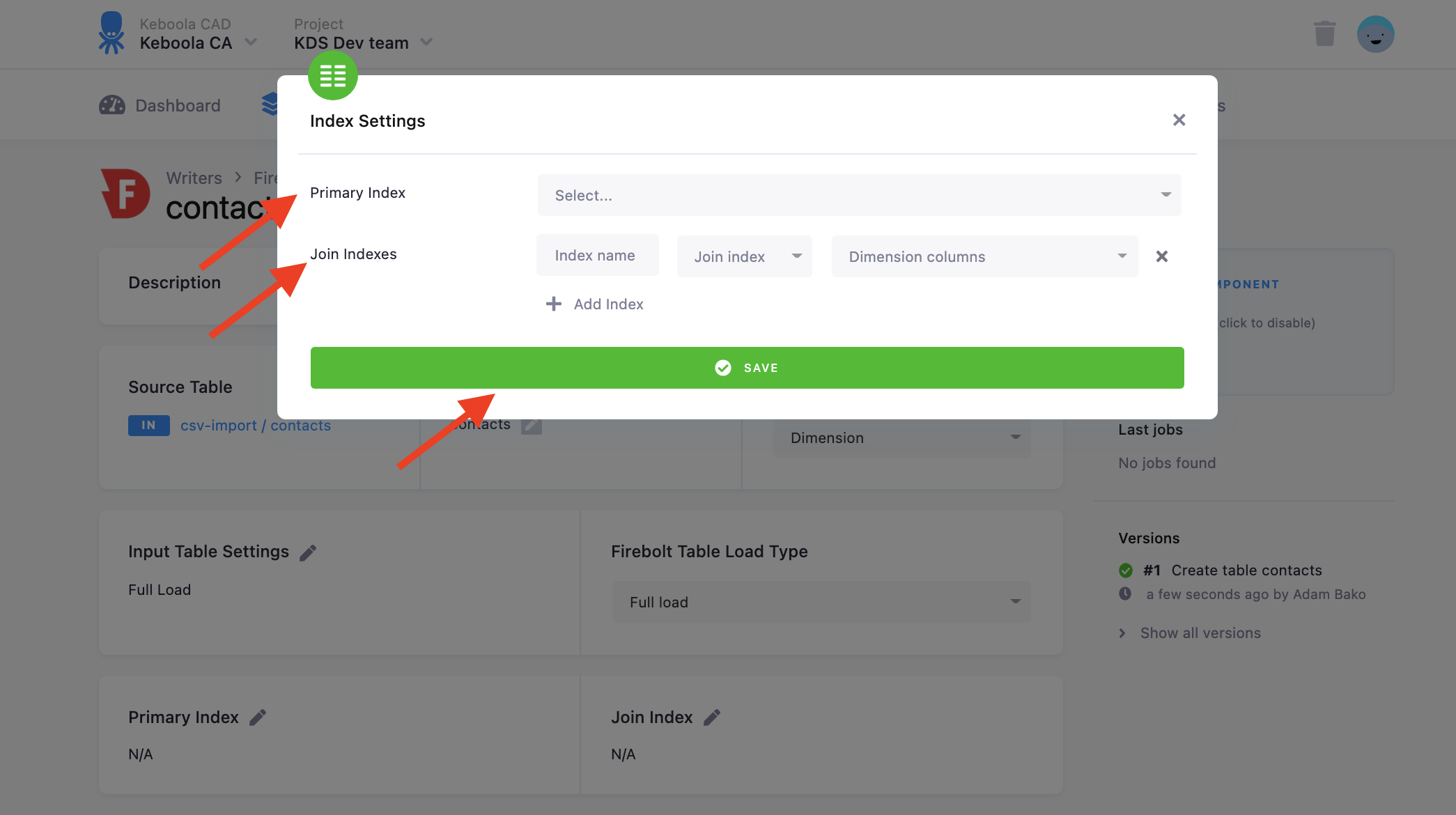
Task: Click the Index name input field
Action: tap(597, 256)
